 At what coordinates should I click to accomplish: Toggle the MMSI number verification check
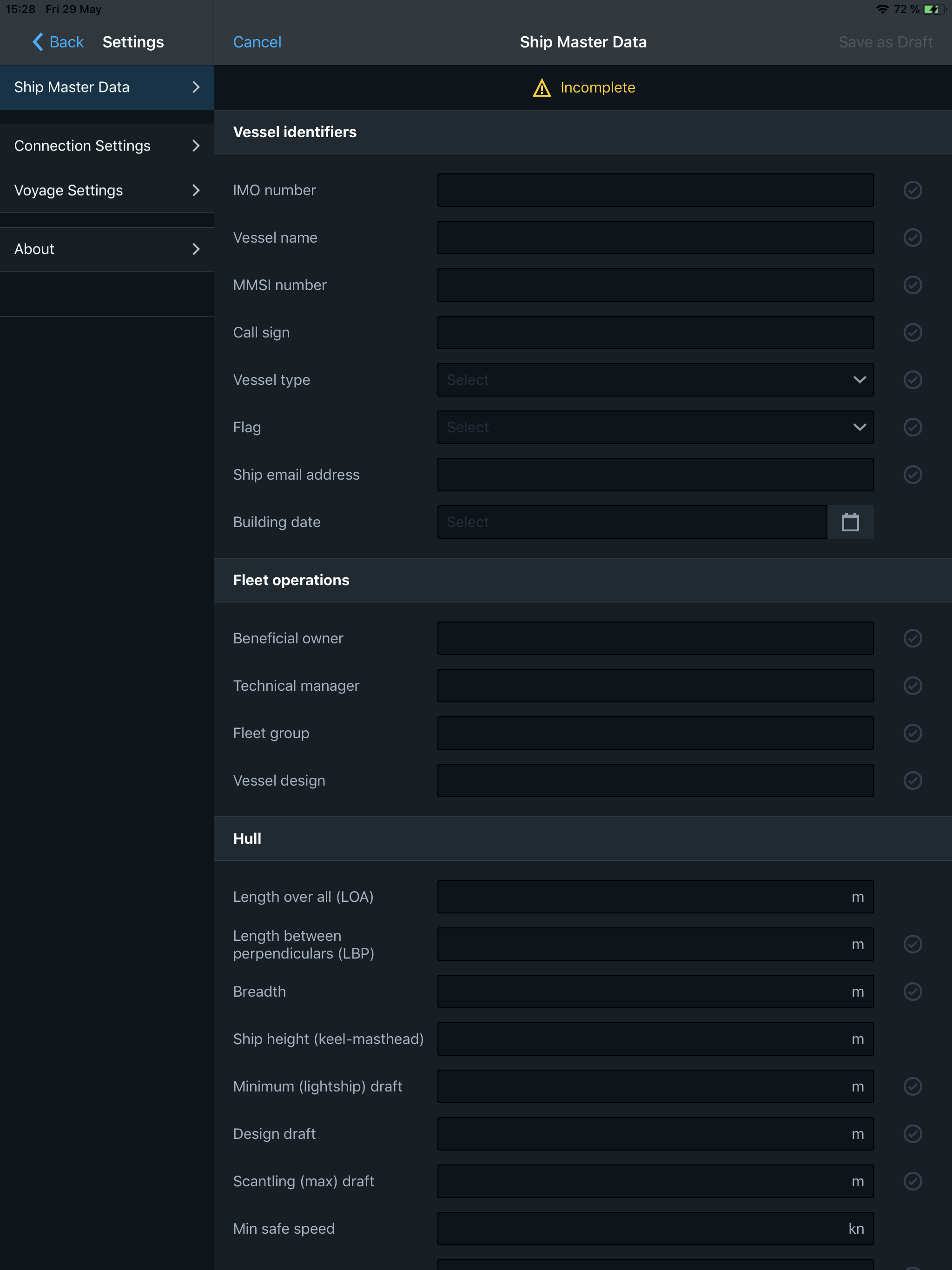pyautogui.click(x=912, y=285)
